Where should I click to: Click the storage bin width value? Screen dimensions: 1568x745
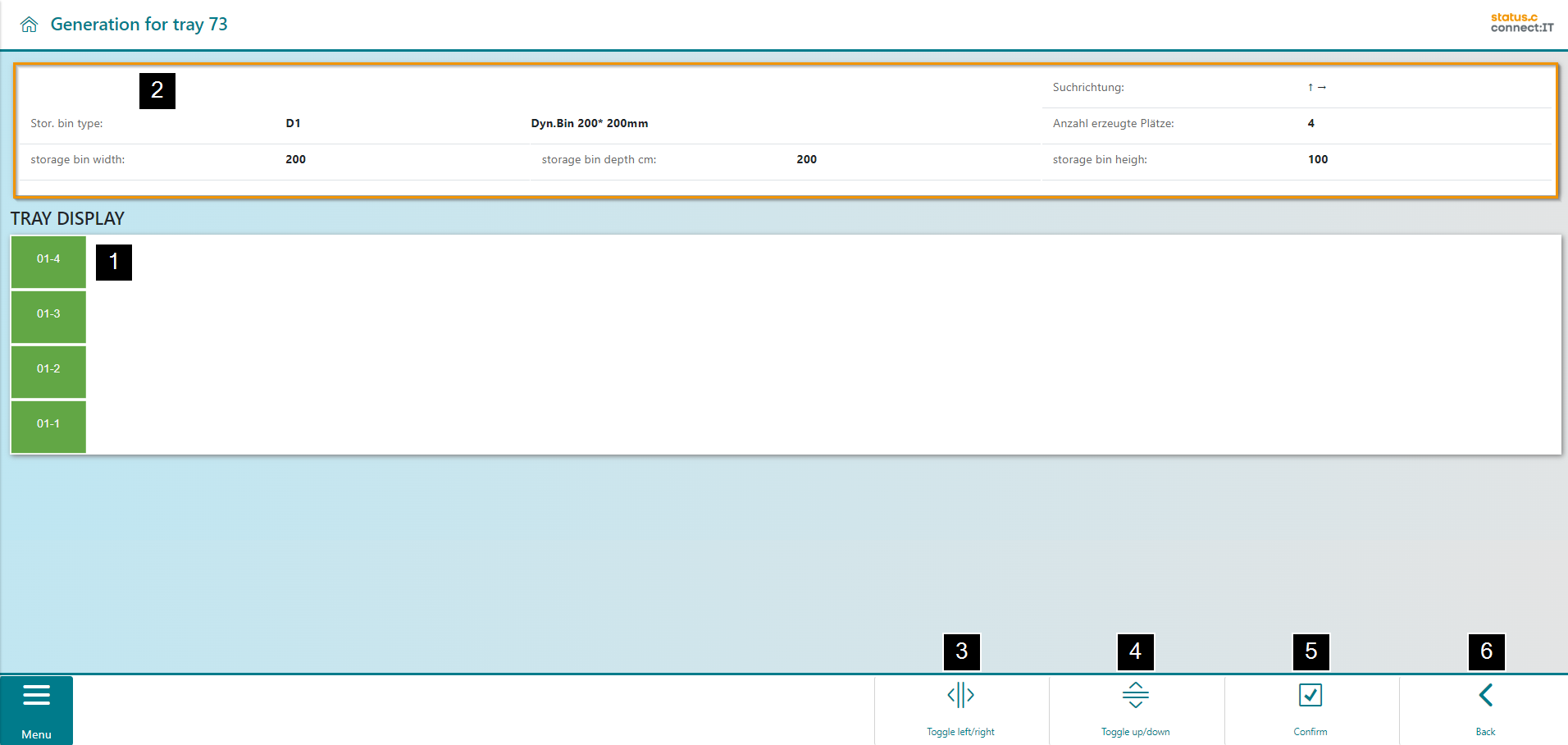[295, 159]
